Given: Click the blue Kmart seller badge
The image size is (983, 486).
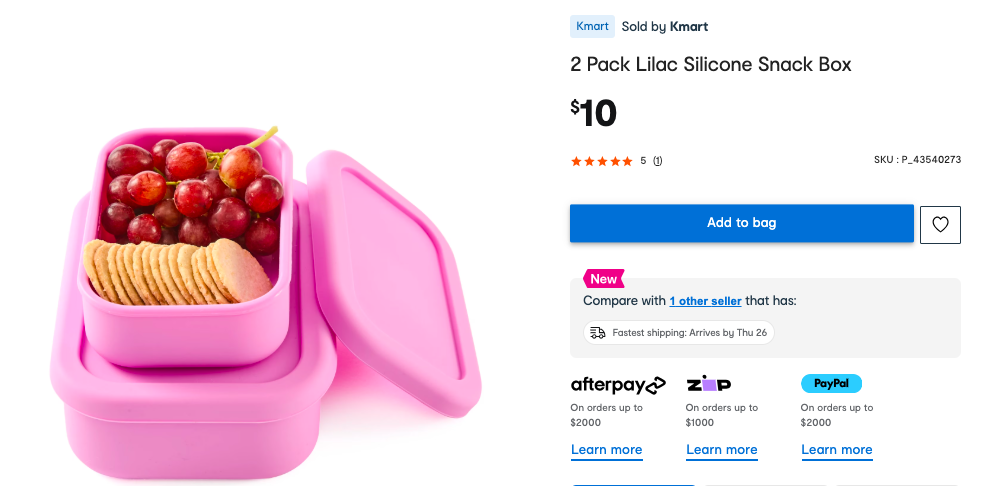Looking at the screenshot, I should coord(592,27).
